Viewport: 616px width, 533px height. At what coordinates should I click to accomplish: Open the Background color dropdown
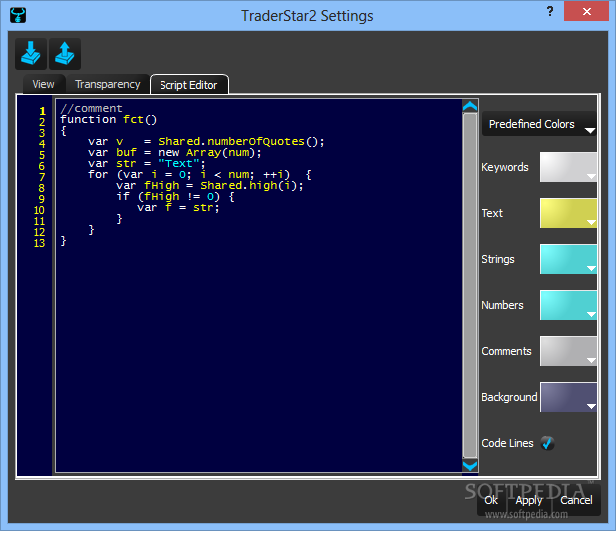(x=568, y=397)
